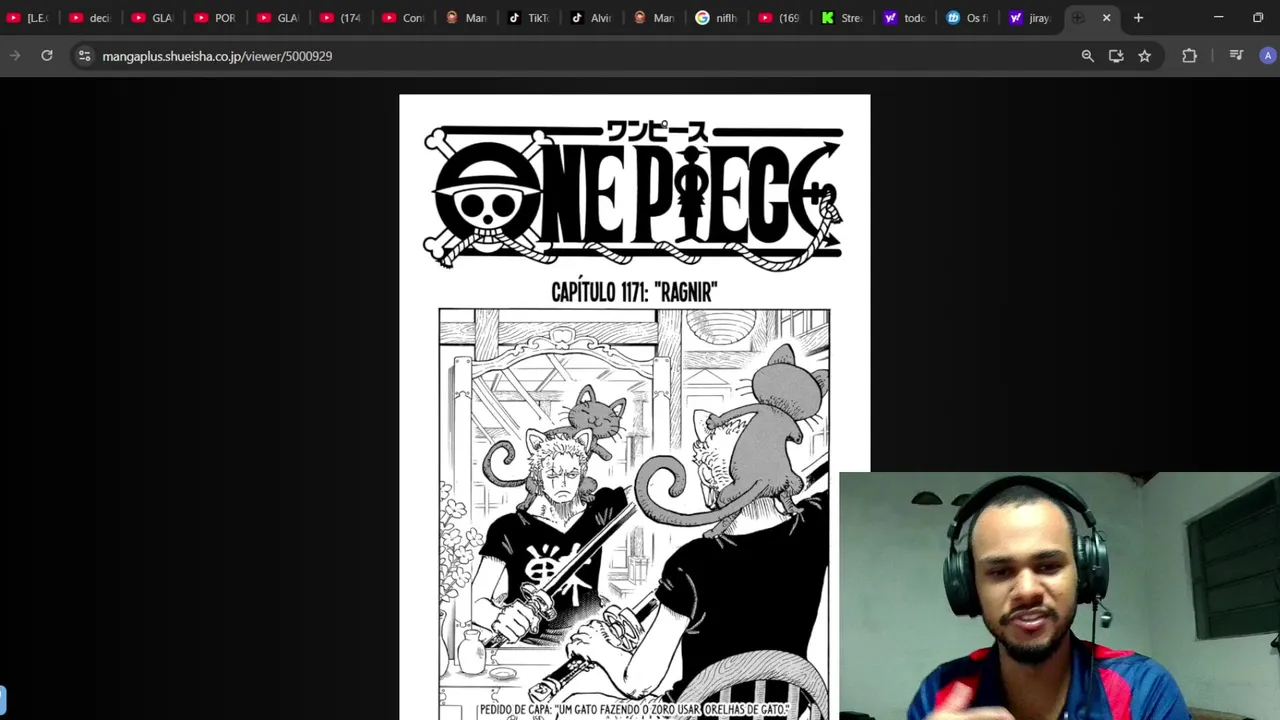
Task: Open a new tab with plus button
Action: tap(1138, 18)
